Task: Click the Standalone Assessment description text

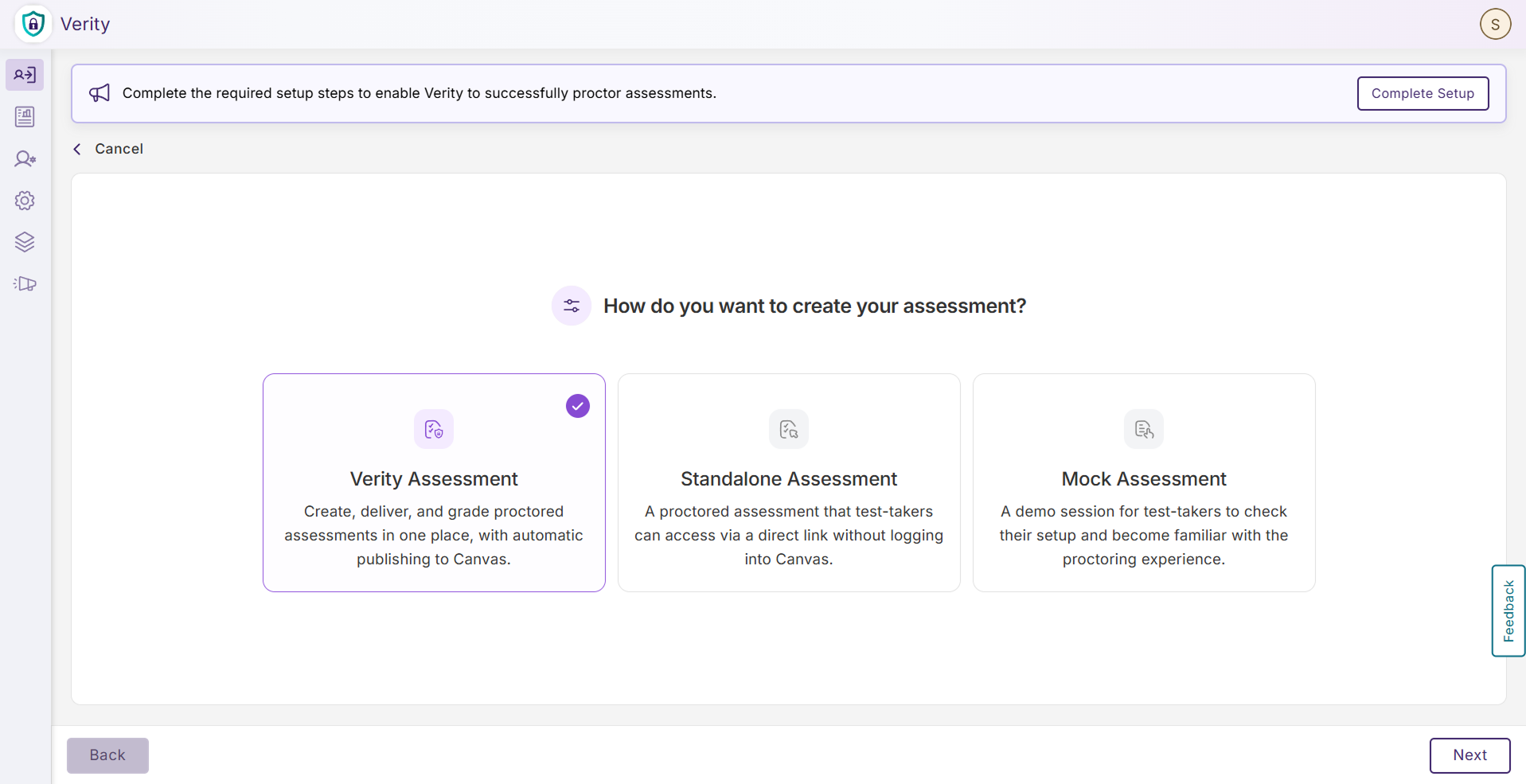Action: [789, 535]
